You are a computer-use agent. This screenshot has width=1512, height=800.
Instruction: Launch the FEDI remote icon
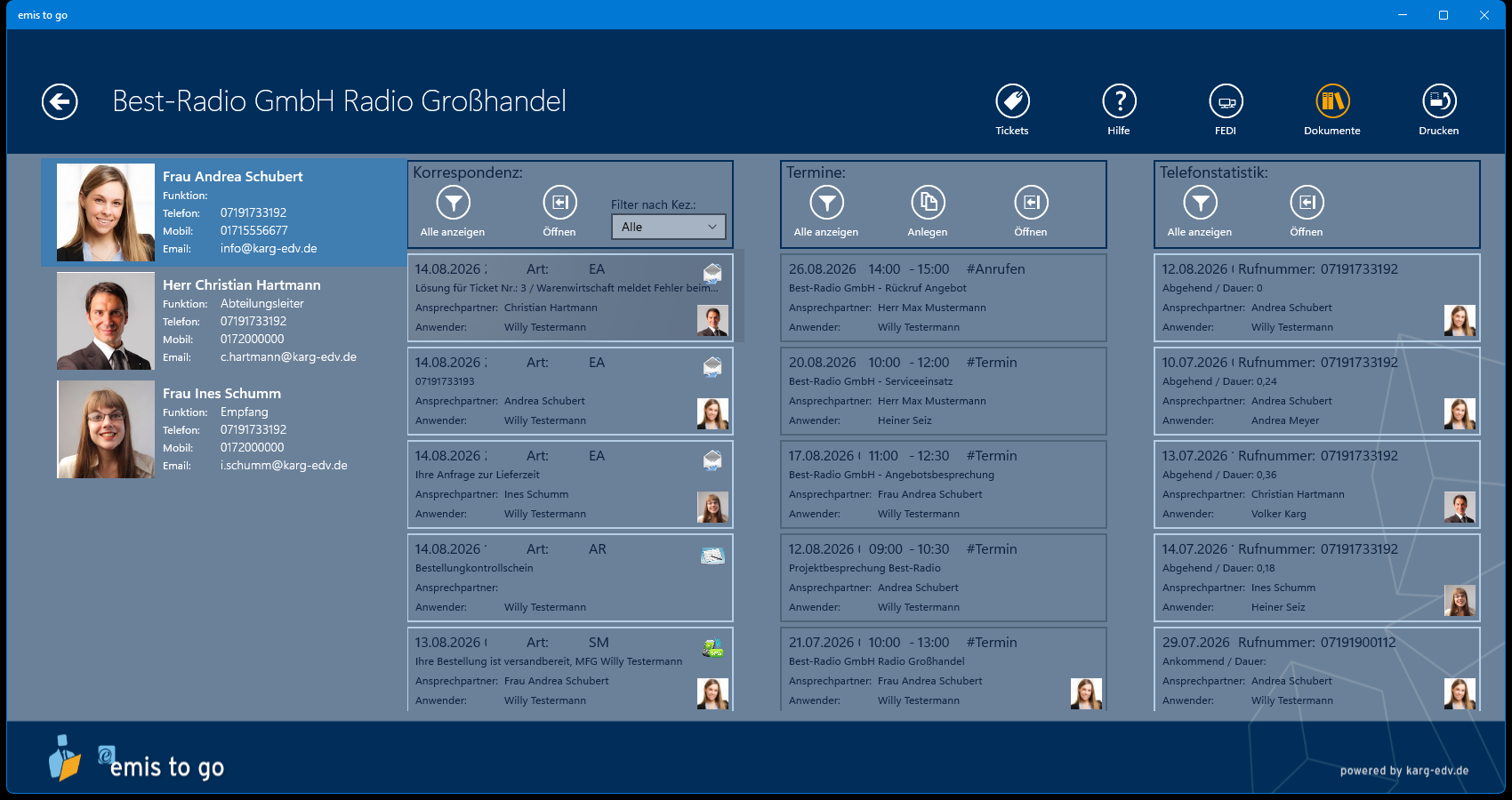pos(1226,101)
